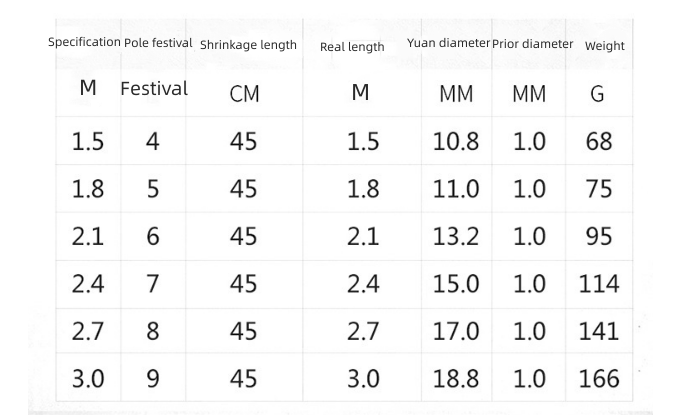This screenshot has width=697, height=415.
Task: Select the Pole festival header
Action: (x=158, y=43)
